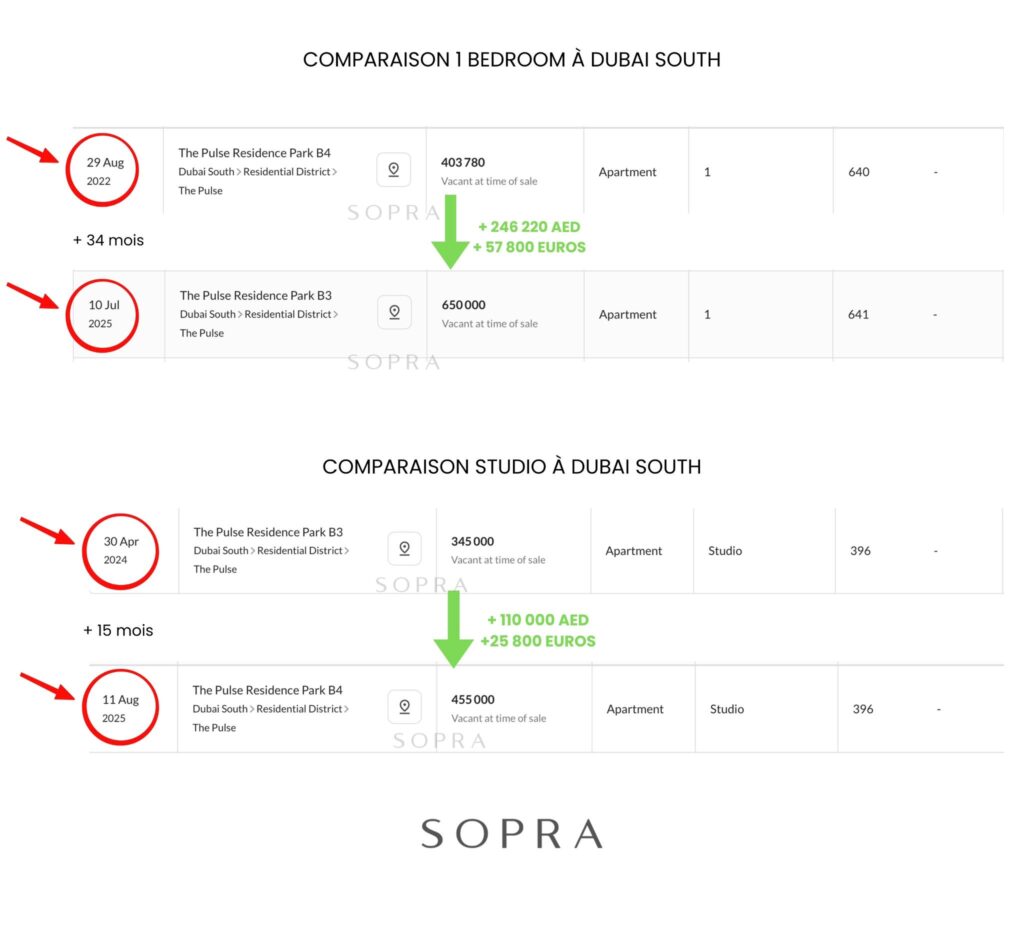This screenshot has height=944, width=1024.
Task: Click the large SOPRA logo at bottom
Action: click(x=512, y=834)
